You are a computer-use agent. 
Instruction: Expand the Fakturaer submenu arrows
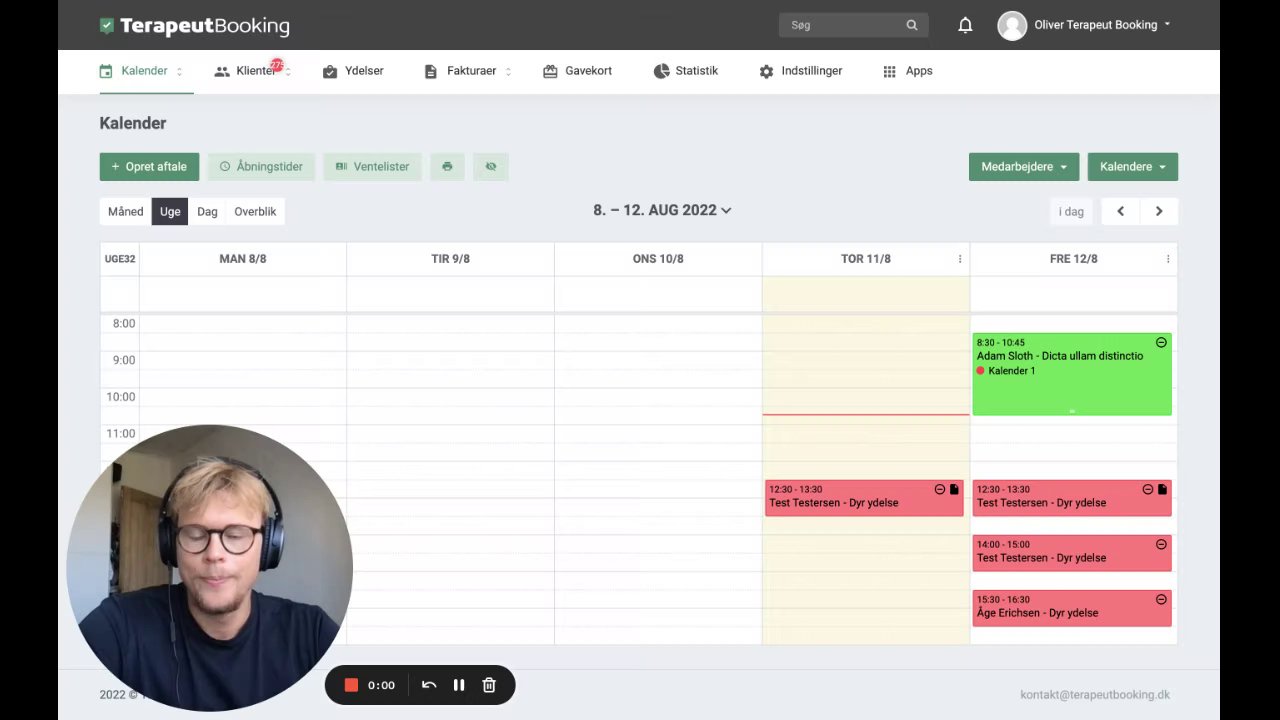tap(508, 72)
